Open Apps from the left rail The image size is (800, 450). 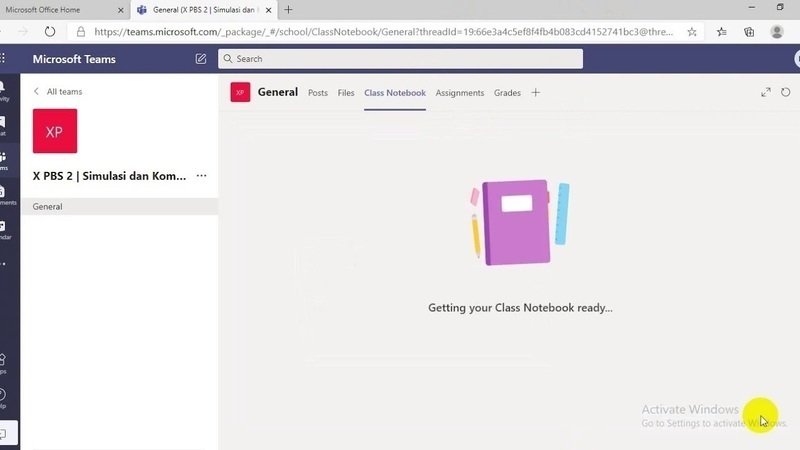point(5,362)
